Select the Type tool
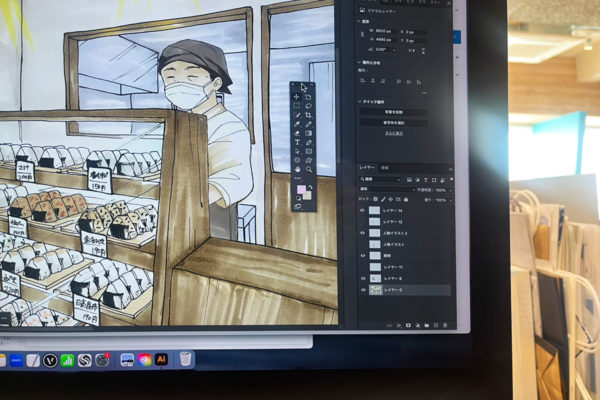This screenshot has height=400, width=600. [x=297, y=142]
